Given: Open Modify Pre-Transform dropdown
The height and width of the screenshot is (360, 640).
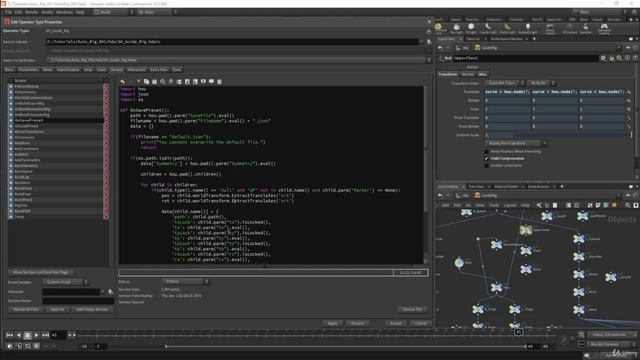Looking at the screenshot, I should [516, 143].
